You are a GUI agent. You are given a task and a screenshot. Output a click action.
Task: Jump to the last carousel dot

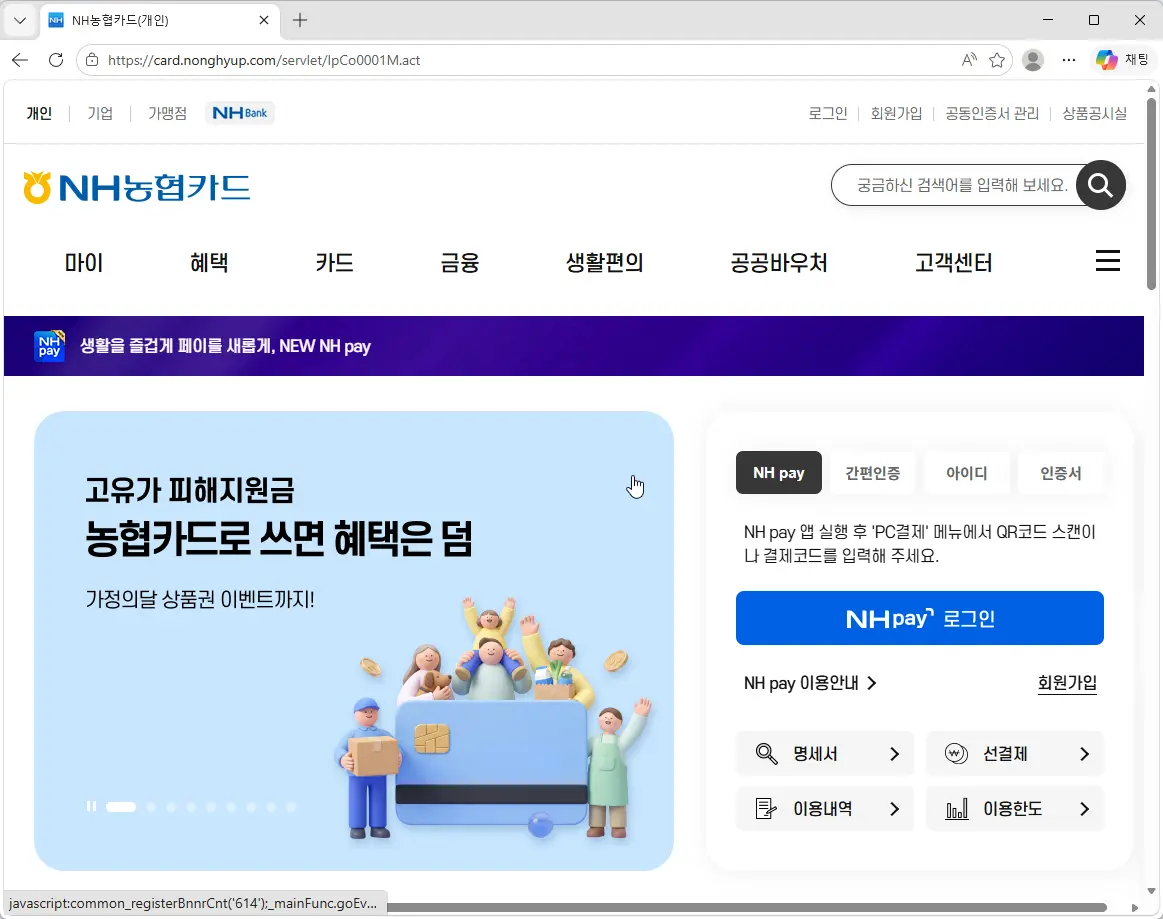point(291,806)
